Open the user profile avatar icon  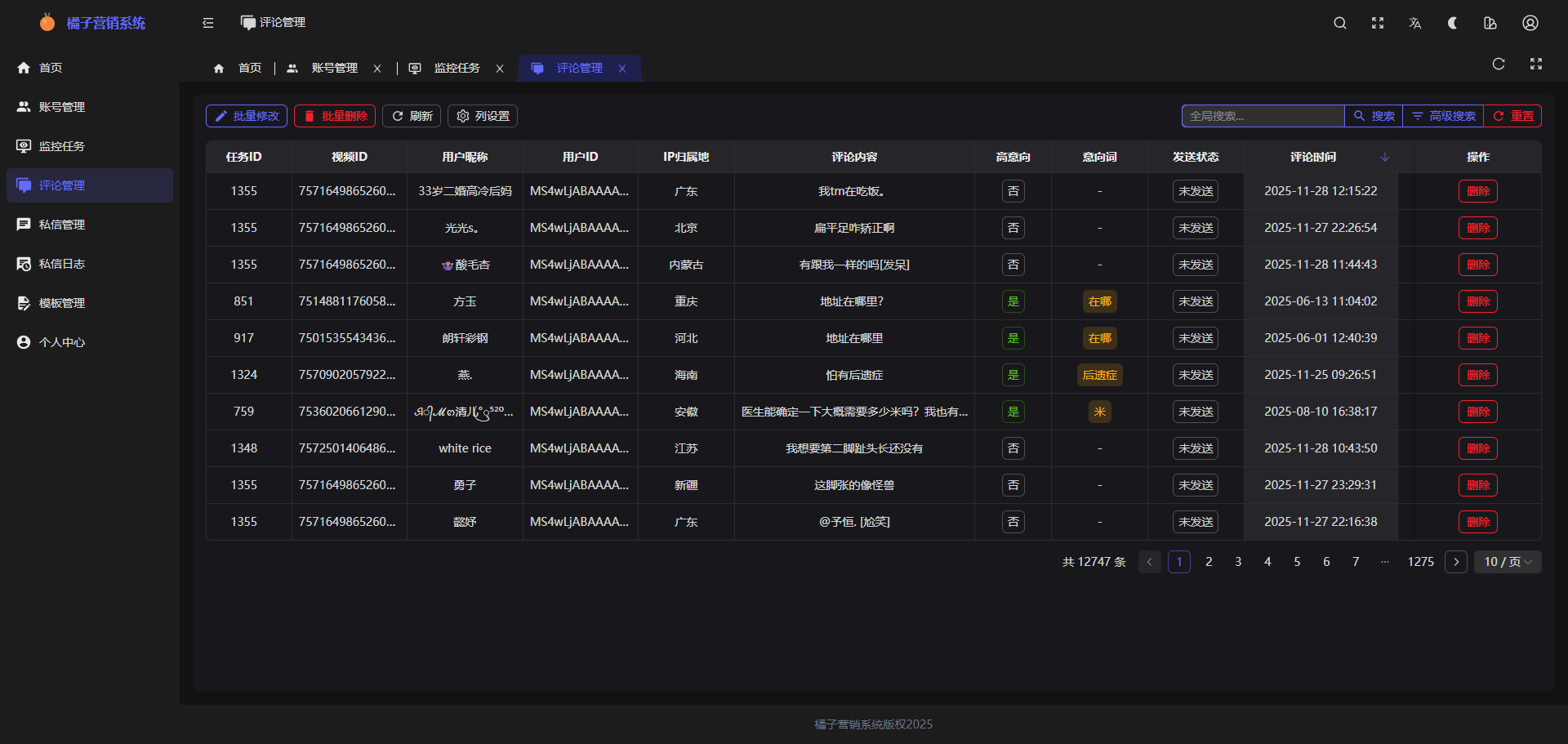click(1530, 23)
